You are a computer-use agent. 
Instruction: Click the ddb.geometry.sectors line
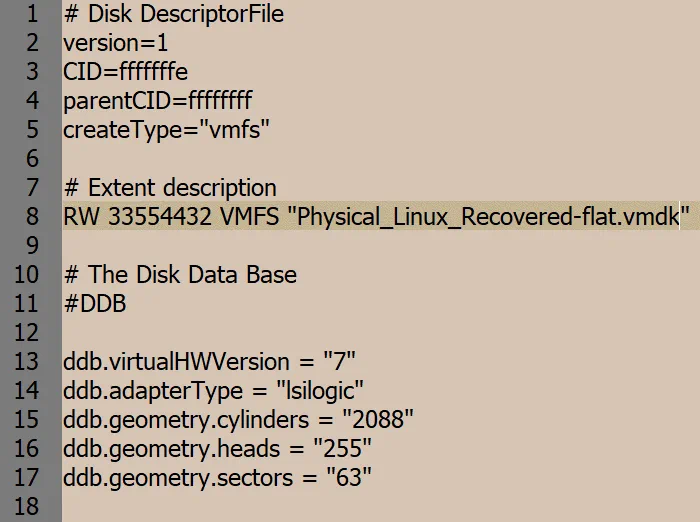tap(217, 477)
